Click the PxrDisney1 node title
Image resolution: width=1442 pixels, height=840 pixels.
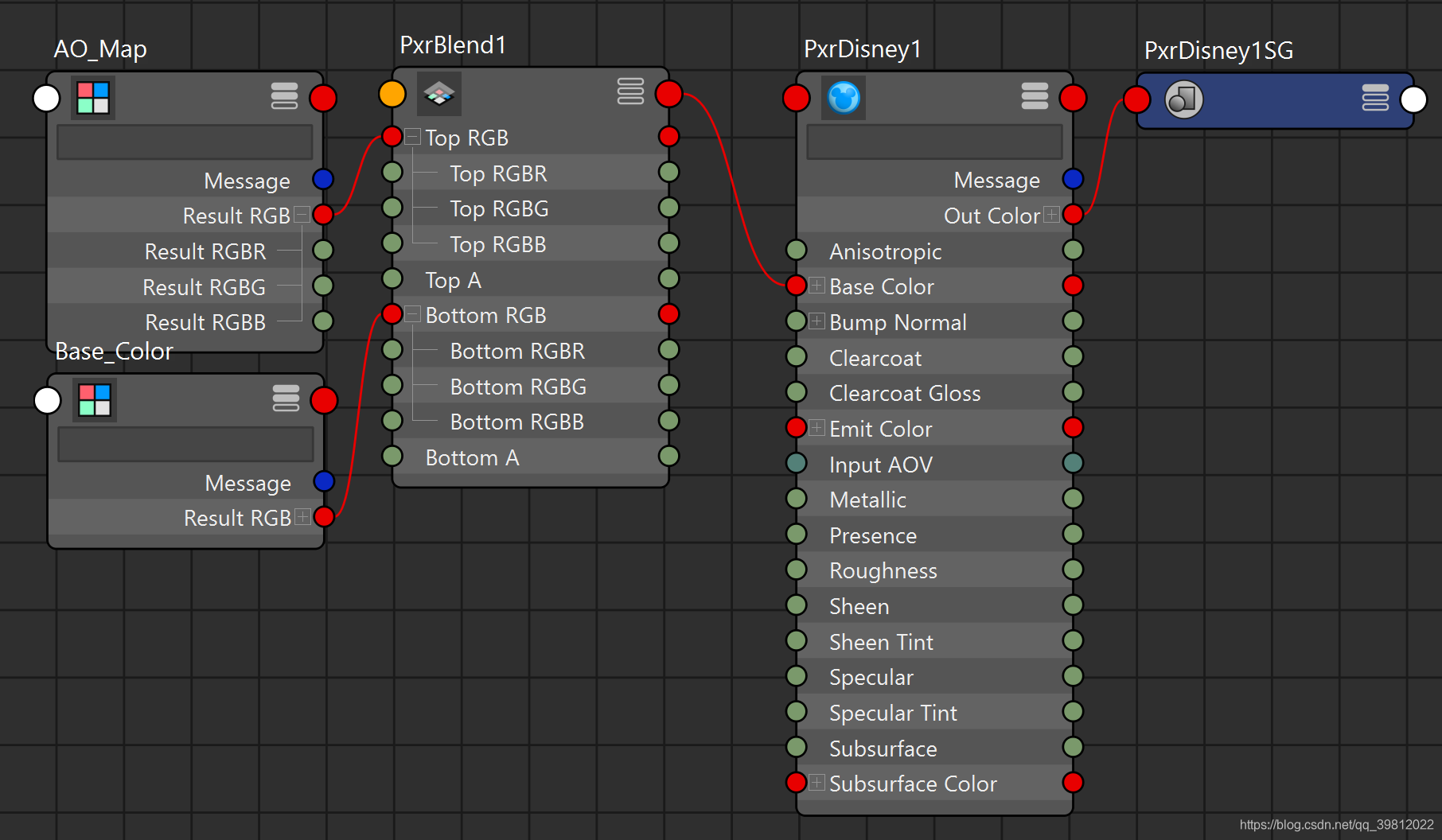863,49
